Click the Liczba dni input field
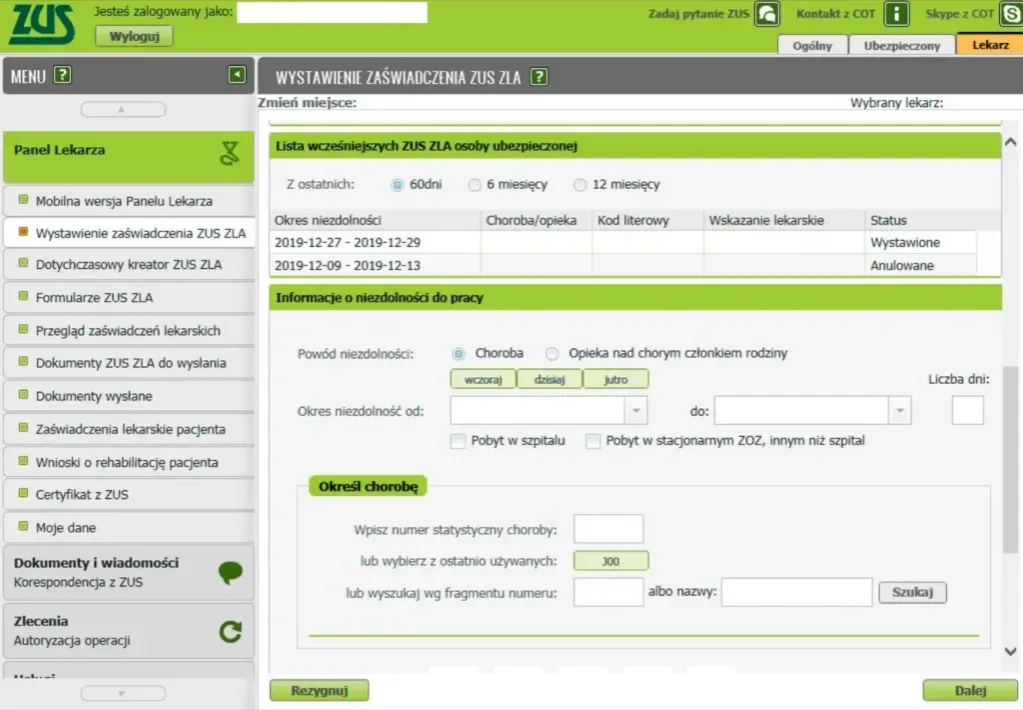Viewport: 1023px width, 710px height. tap(967, 409)
